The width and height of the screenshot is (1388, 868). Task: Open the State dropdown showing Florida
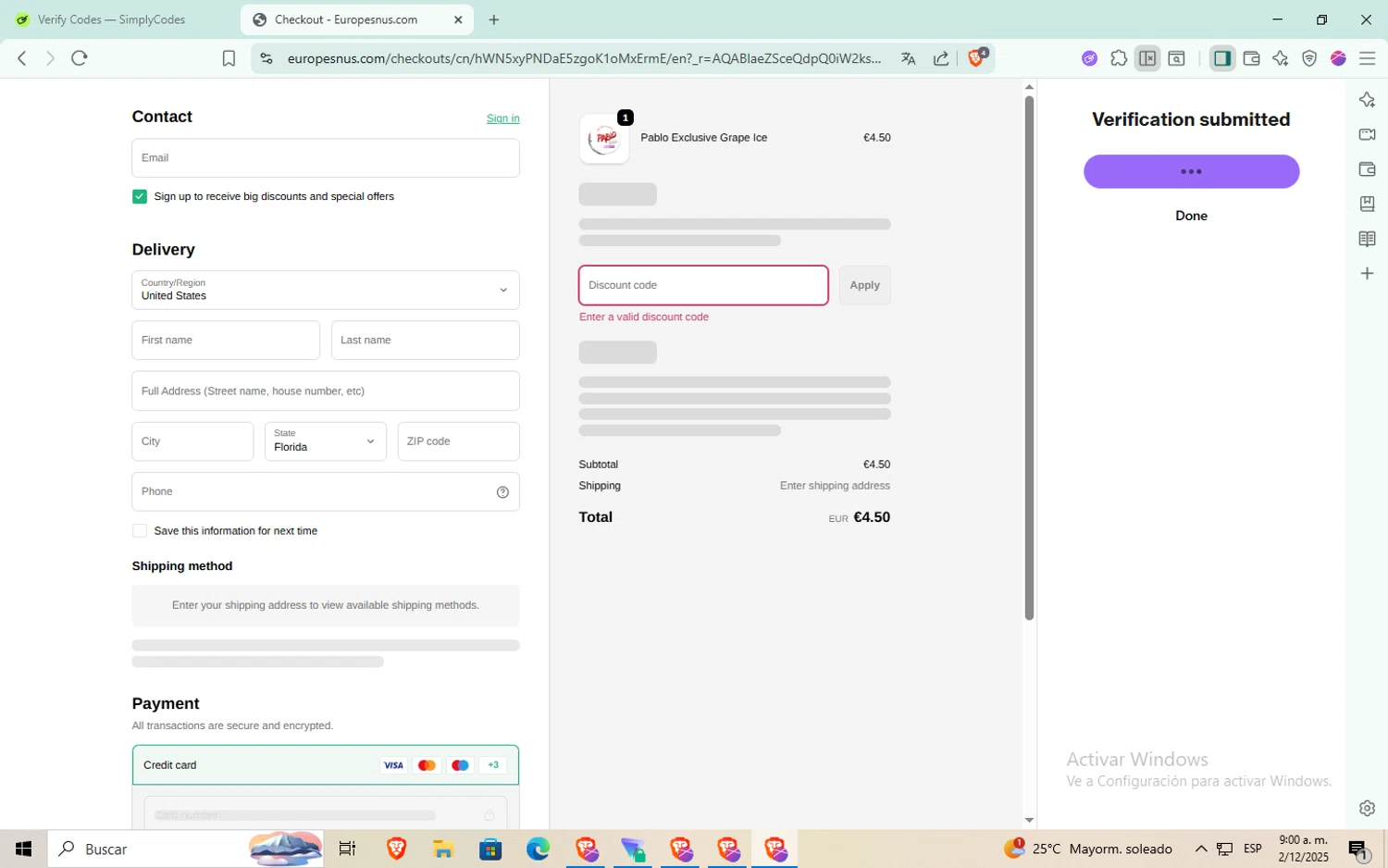coord(326,441)
